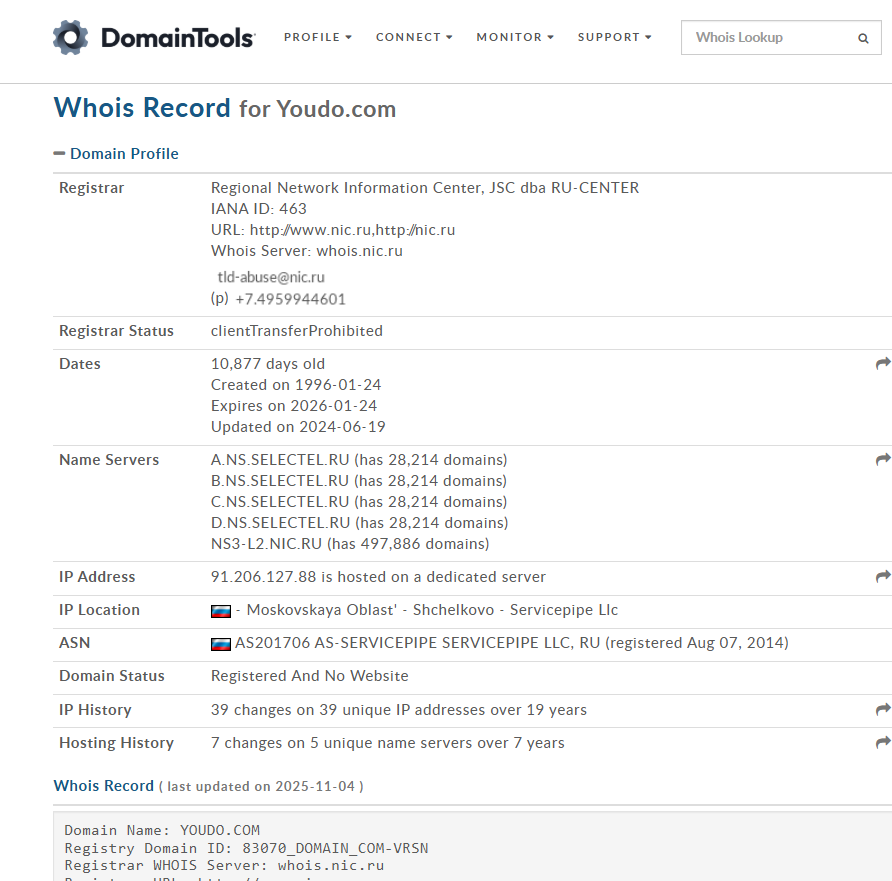Click the arrow icon in IP History row
Image resolution: width=892 pixels, height=881 pixels.
882,710
